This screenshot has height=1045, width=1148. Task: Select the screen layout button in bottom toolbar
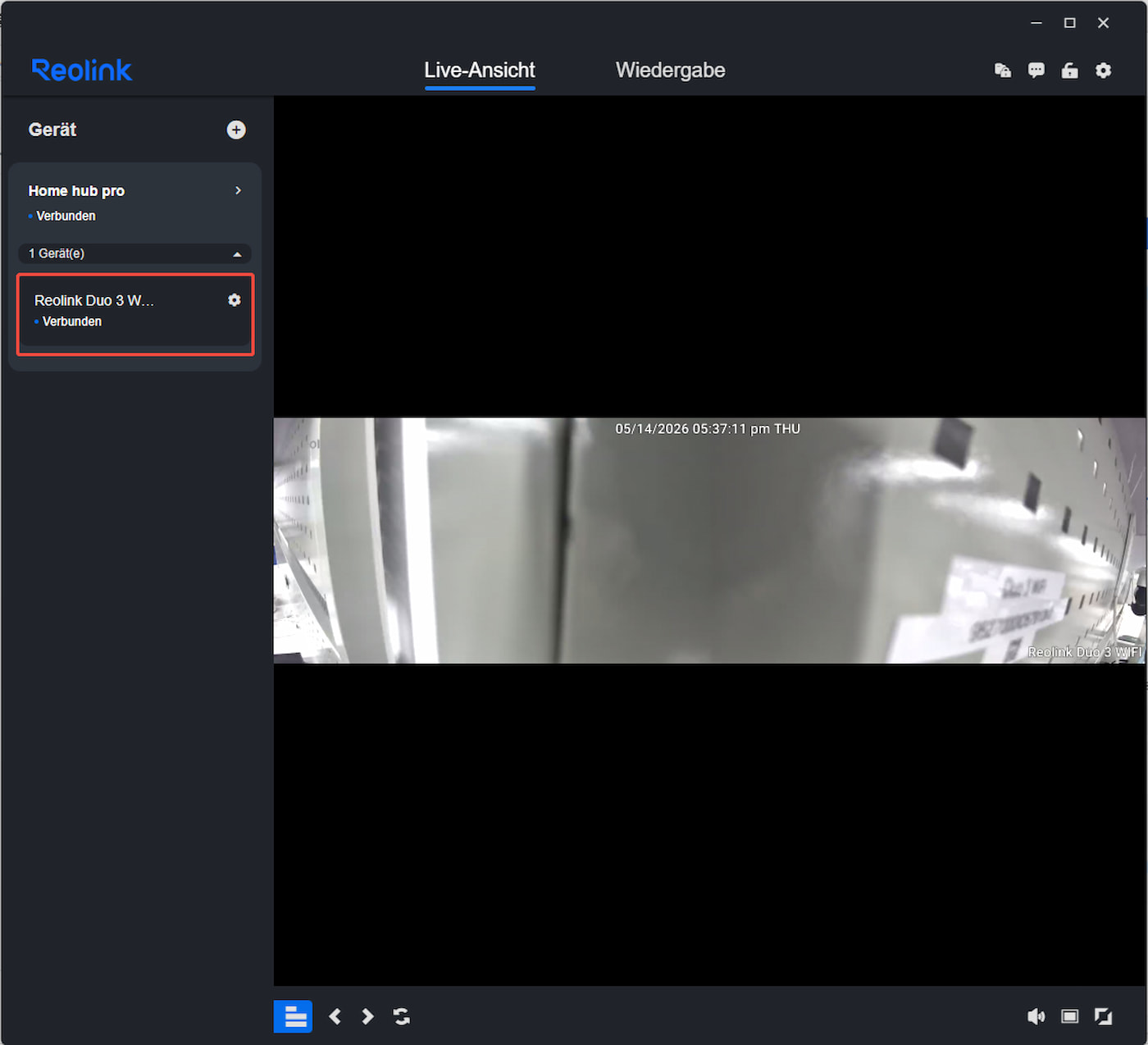coord(293,1016)
